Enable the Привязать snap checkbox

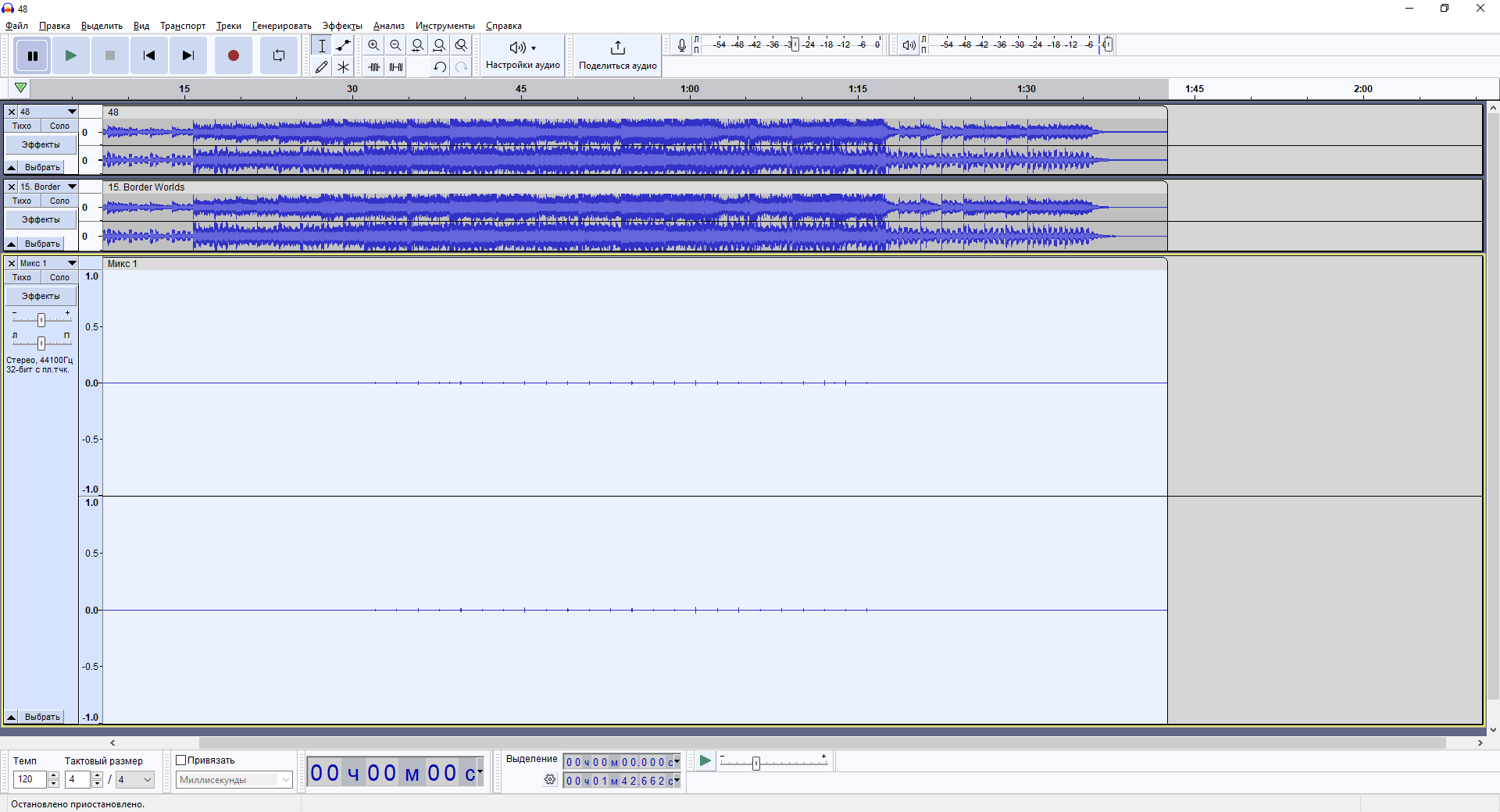[181, 760]
